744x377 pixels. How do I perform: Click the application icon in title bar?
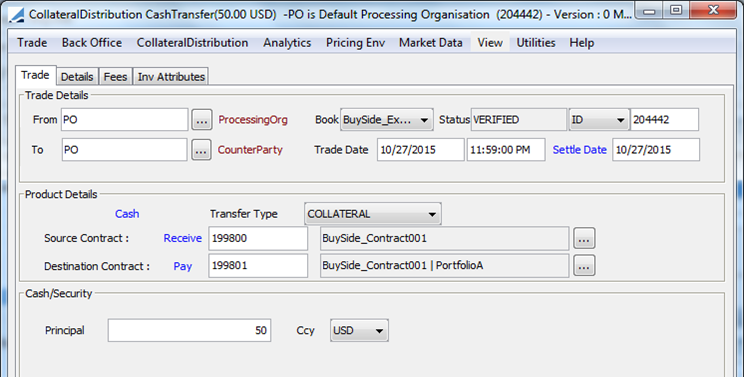tap(17, 15)
